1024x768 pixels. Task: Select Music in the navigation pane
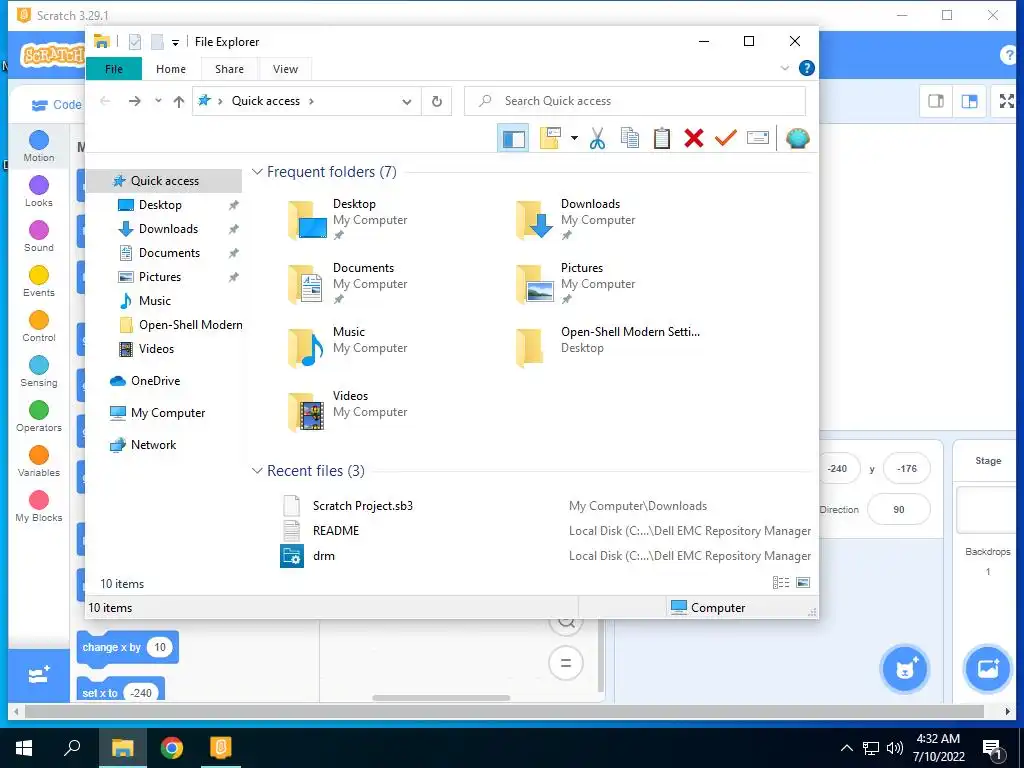click(x=155, y=301)
